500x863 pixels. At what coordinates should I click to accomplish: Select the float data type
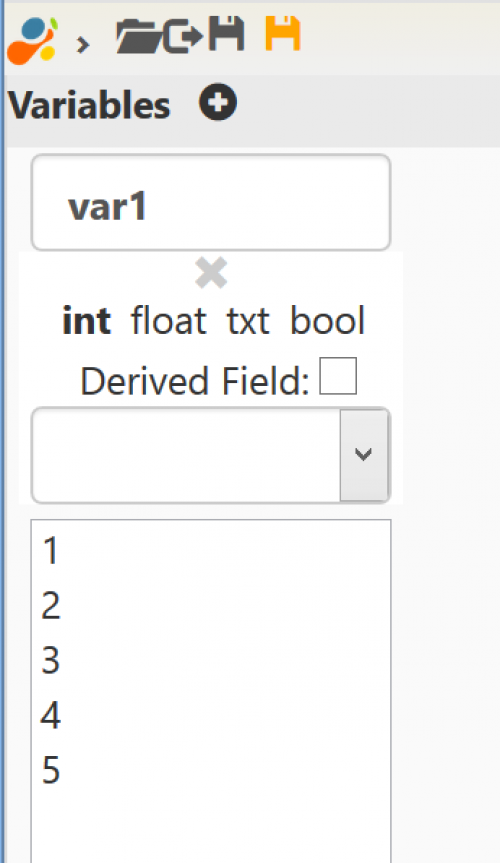tap(169, 320)
